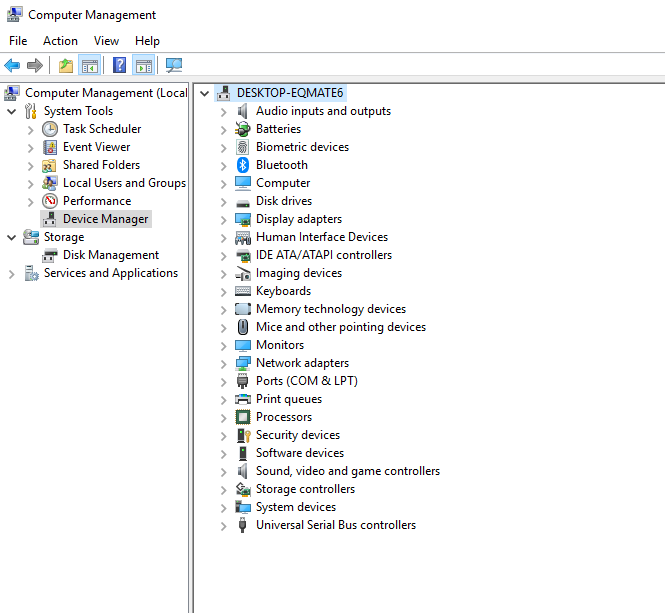Click the Disk drives icon
The width and height of the screenshot is (665, 613).
click(x=243, y=203)
